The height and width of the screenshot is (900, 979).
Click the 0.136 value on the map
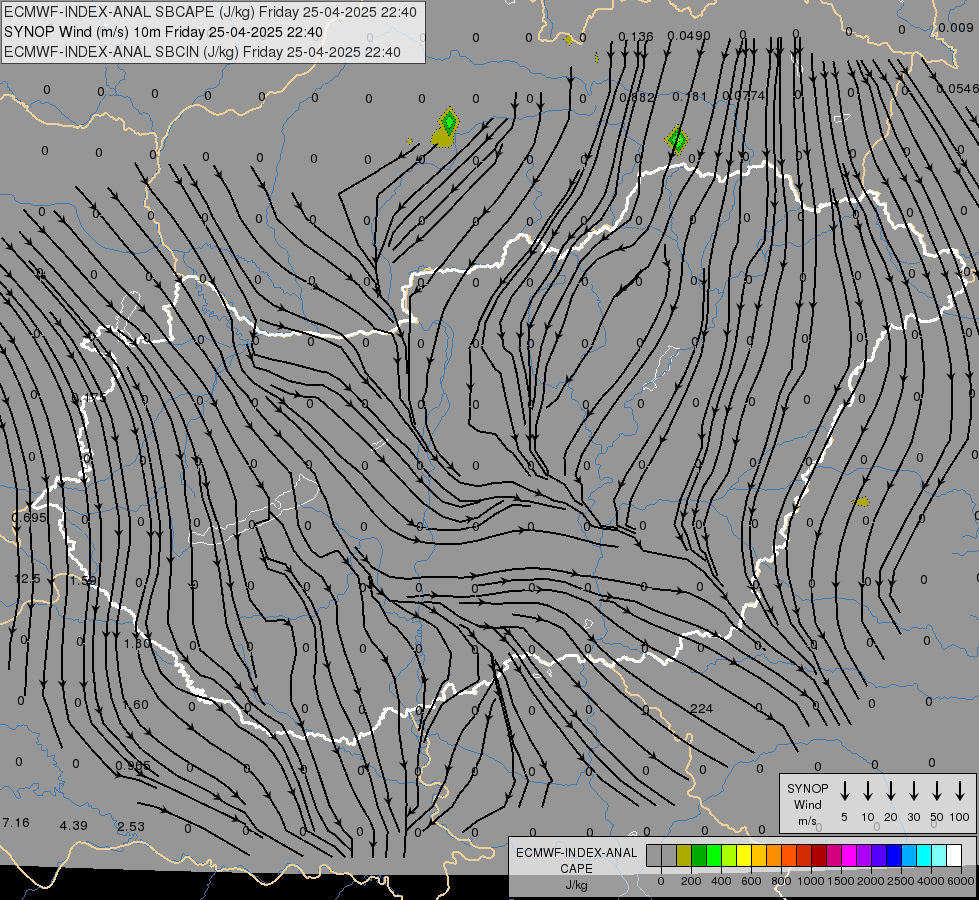click(x=636, y=37)
